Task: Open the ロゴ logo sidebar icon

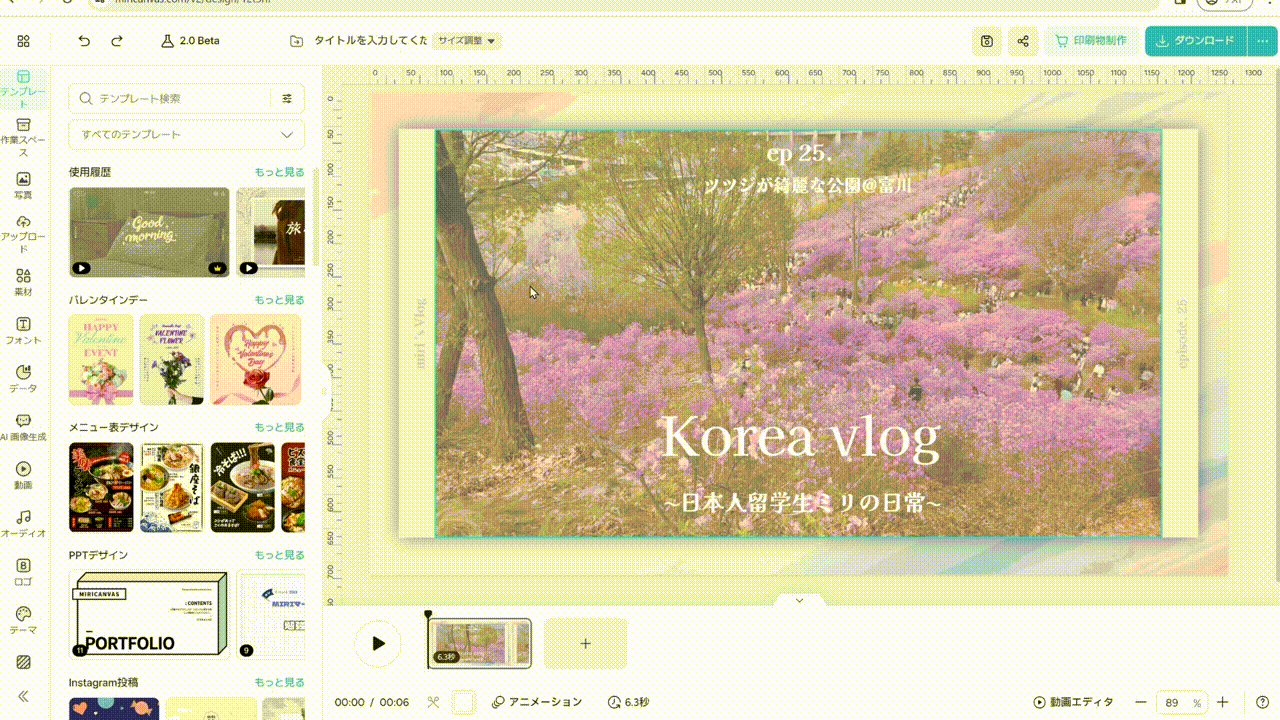Action: pos(23,572)
